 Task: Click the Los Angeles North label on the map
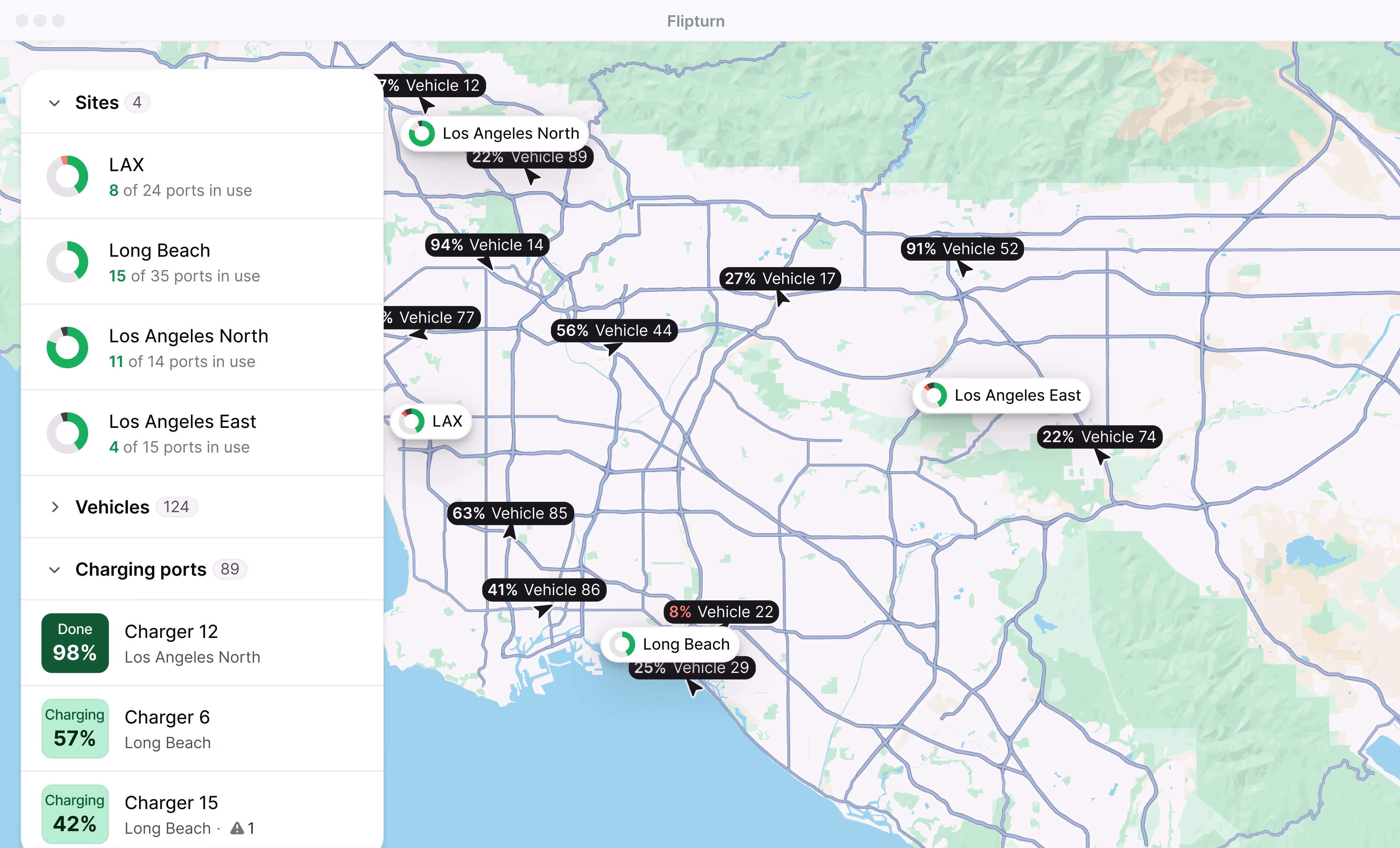(511, 133)
